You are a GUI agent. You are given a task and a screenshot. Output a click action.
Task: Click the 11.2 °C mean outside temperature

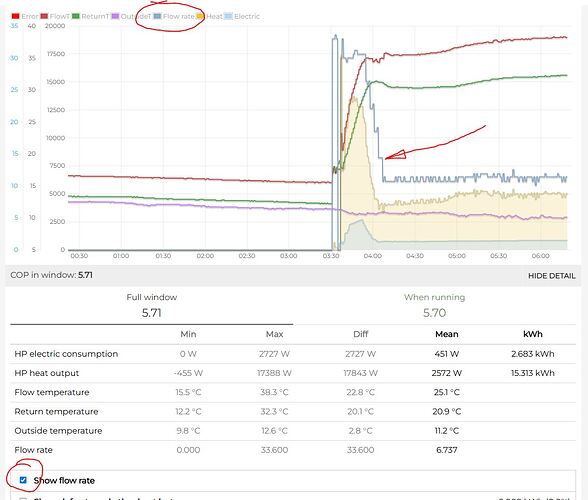click(447, 431)
